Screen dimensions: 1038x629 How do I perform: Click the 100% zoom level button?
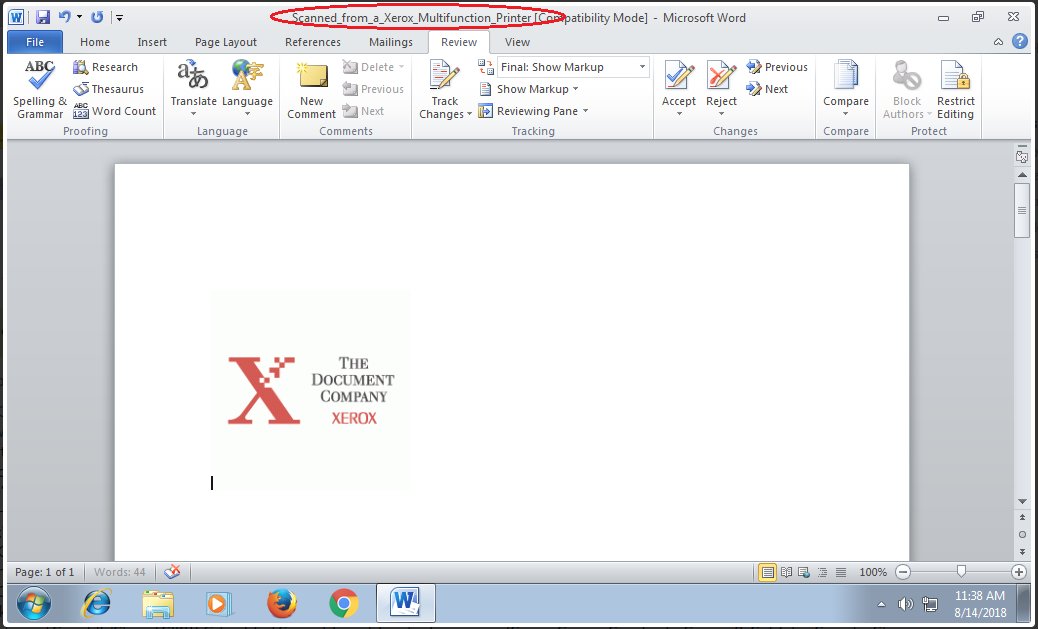(x=873, y=572)
